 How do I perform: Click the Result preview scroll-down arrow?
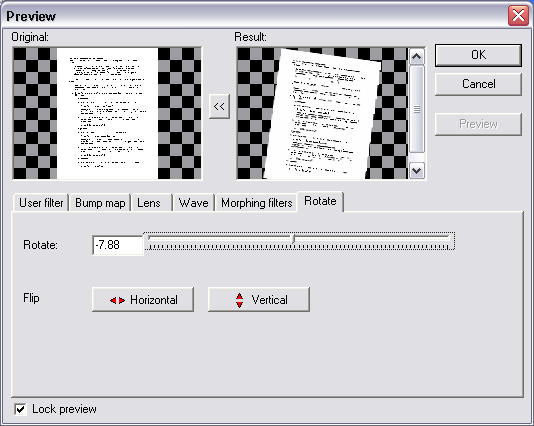coord(417,170)
